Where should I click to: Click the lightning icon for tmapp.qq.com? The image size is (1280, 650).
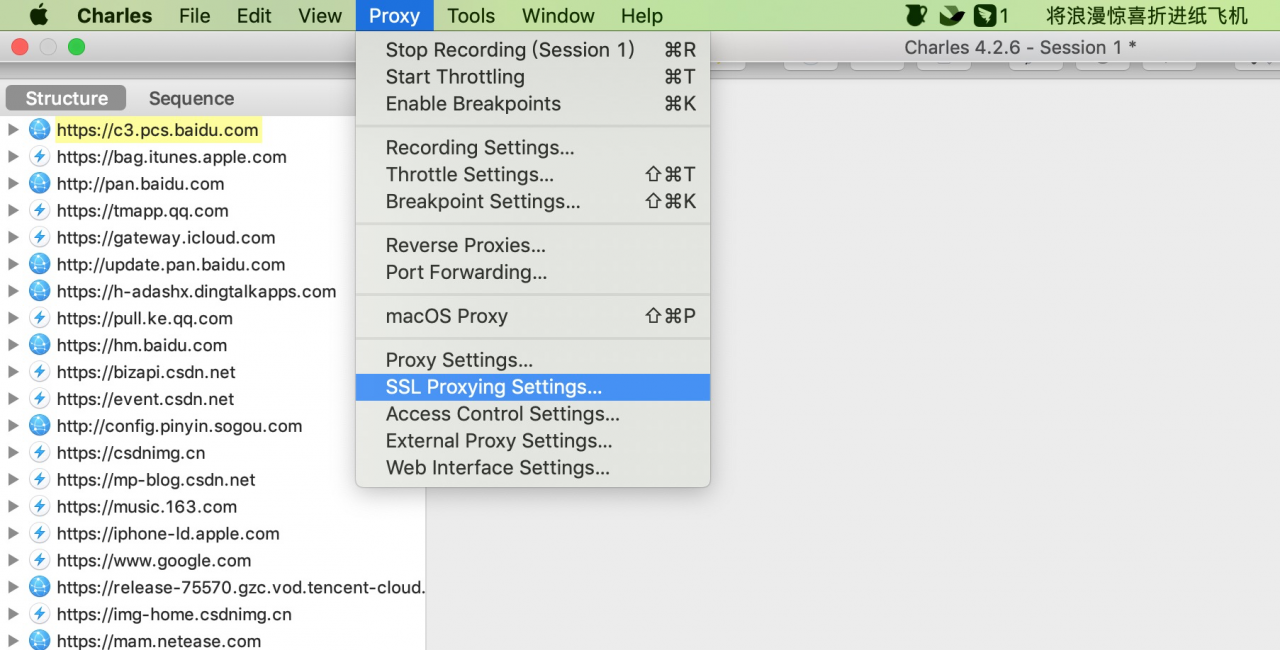tap(39, 210)
